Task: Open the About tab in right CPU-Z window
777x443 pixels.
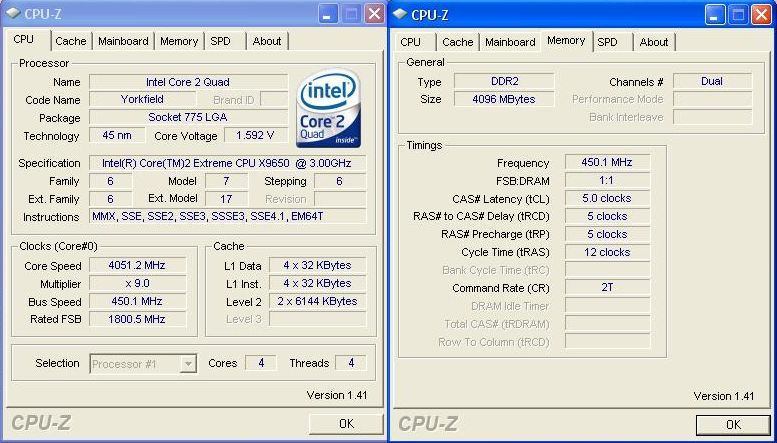Action: pos(654,42)
